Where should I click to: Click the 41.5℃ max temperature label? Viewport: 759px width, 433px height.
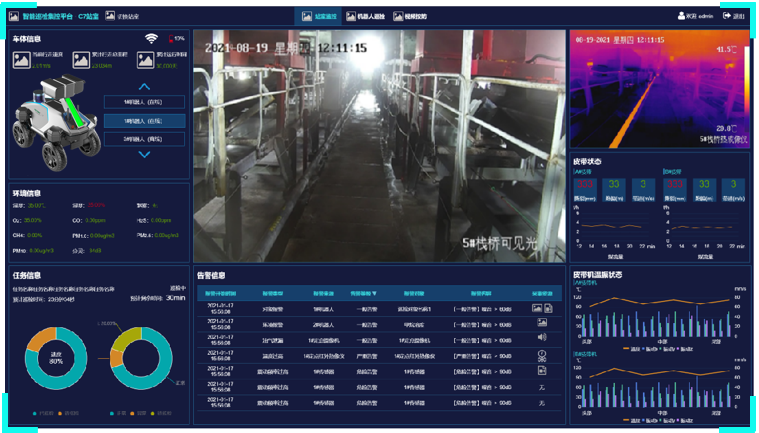(x=725, y=49)
